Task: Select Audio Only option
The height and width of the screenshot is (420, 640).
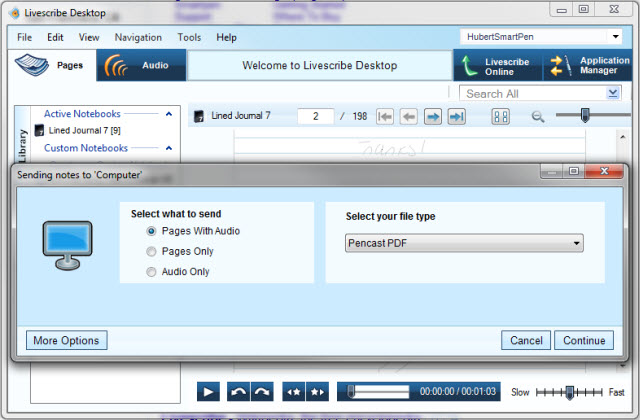Action: 152,271
